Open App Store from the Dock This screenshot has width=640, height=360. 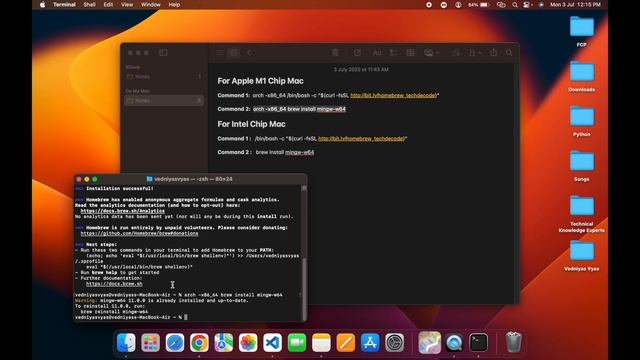(370, 342)
